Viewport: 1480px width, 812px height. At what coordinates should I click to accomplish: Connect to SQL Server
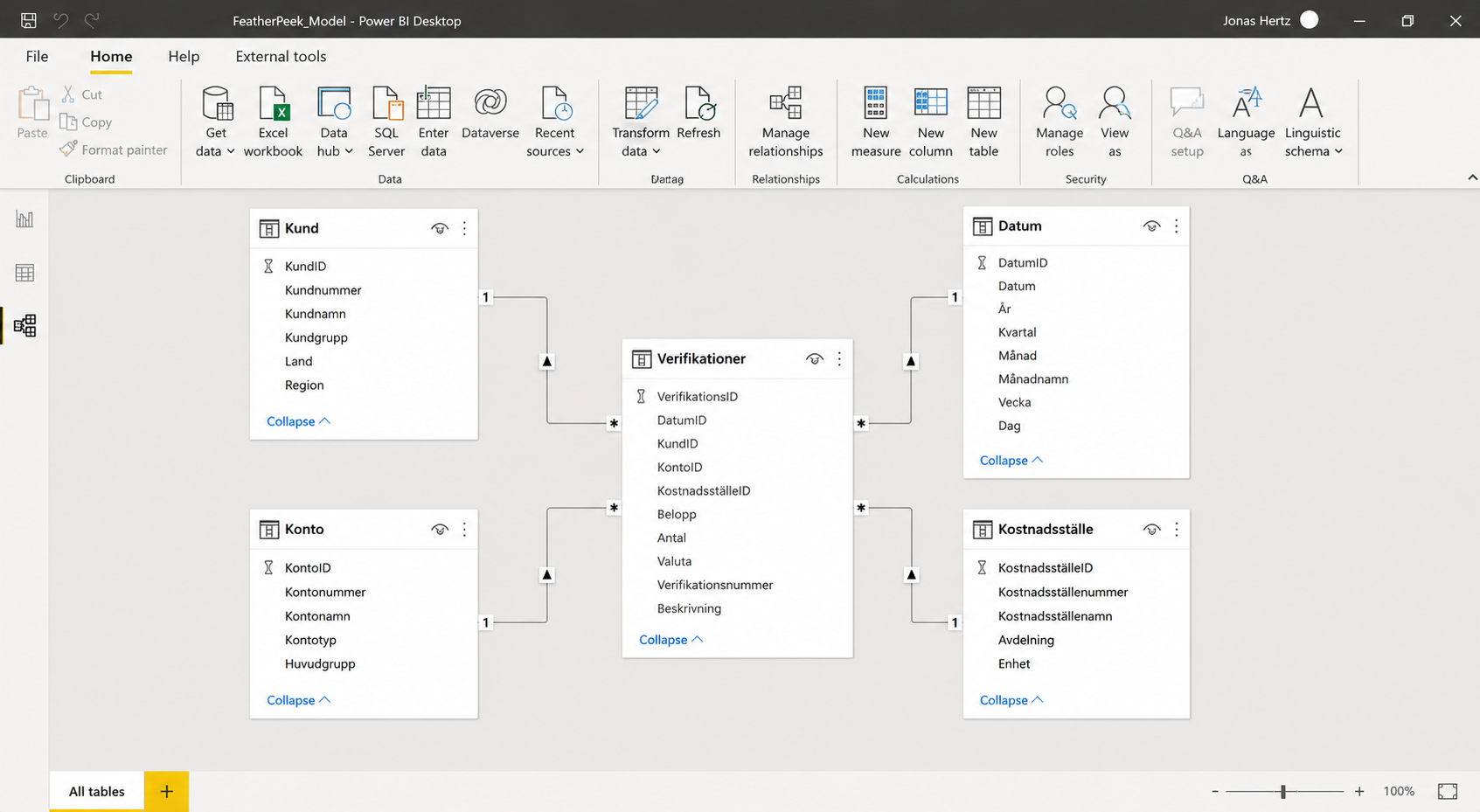click(x=386, y=121)
